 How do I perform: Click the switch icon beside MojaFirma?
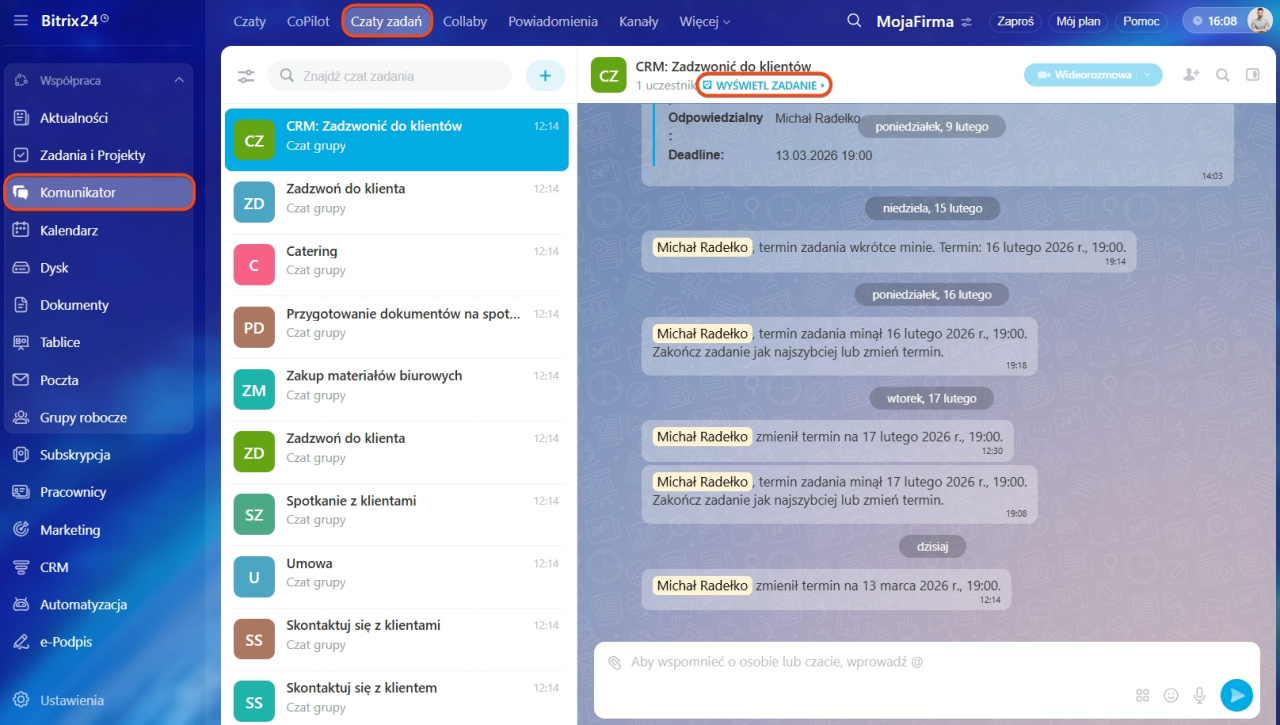[966, 22]
